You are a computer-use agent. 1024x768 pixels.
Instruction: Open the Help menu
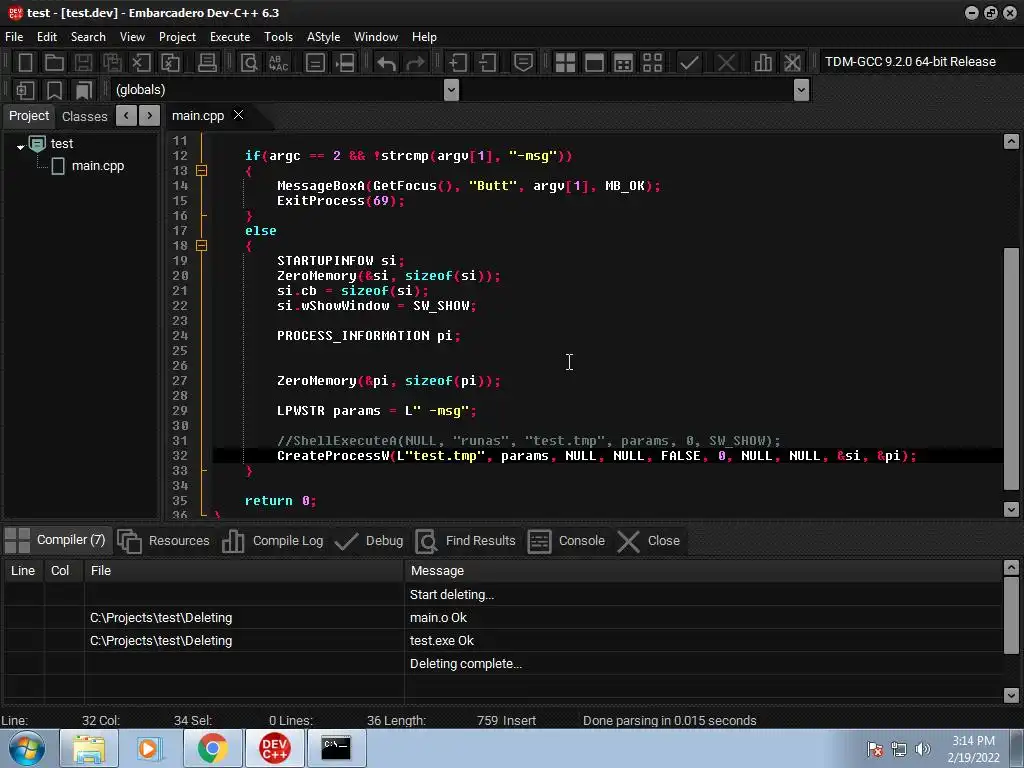point(424,37)
